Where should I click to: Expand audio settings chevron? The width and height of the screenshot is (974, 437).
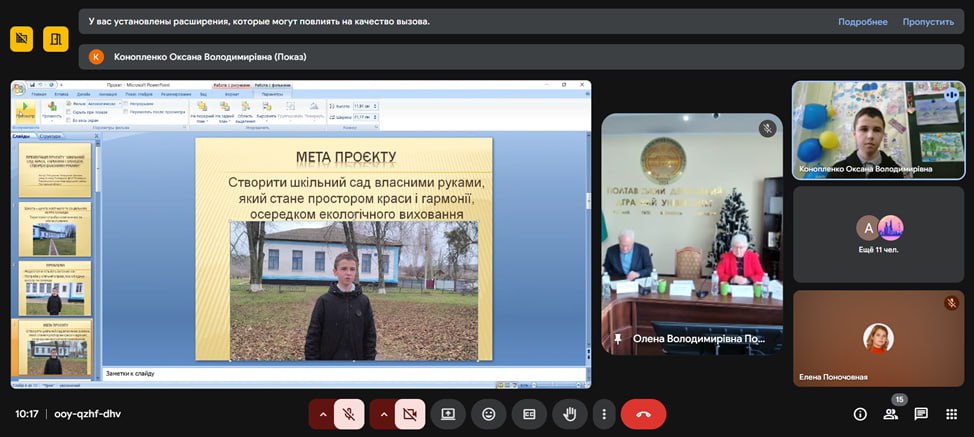(x=322, y=414)
